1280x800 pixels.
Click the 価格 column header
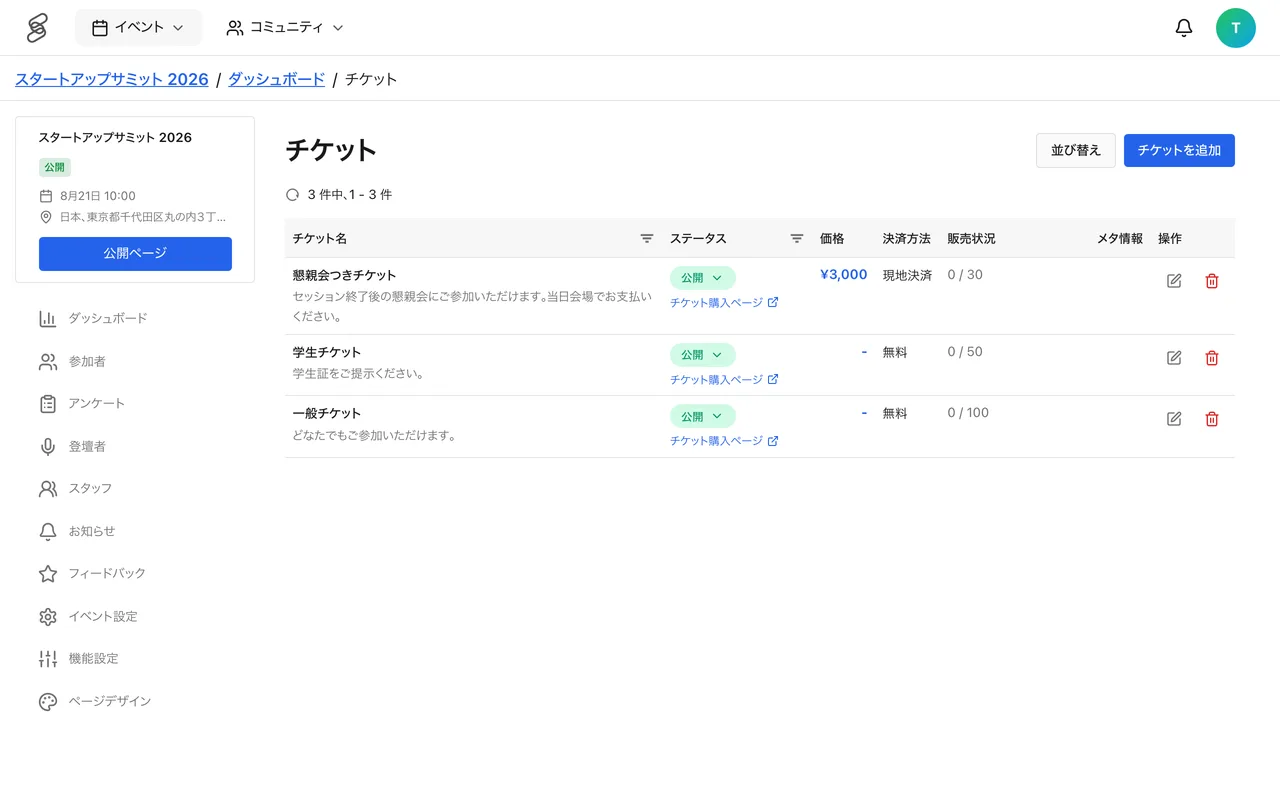832,238
